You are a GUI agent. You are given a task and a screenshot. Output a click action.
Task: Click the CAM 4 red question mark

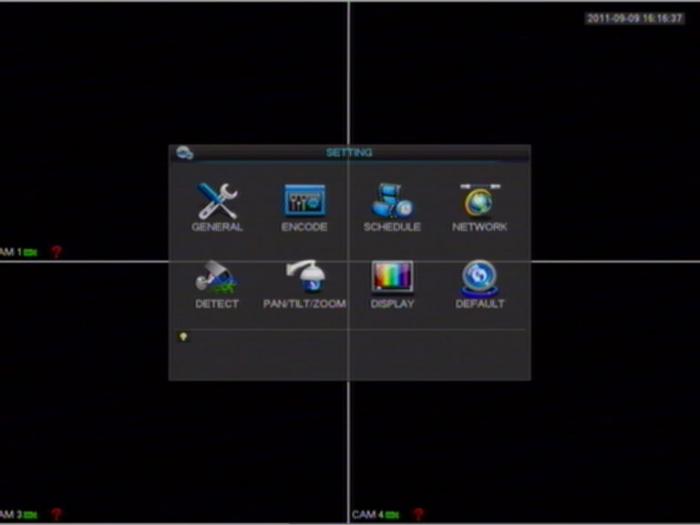click(x=418, y=515)
